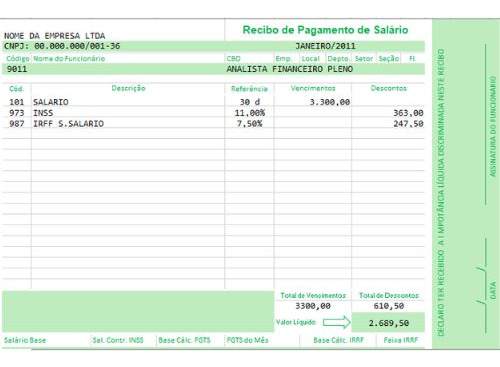Click the 'INSS' description cell
The width and height of the screenshot is (500, 367).
[43, 113]
